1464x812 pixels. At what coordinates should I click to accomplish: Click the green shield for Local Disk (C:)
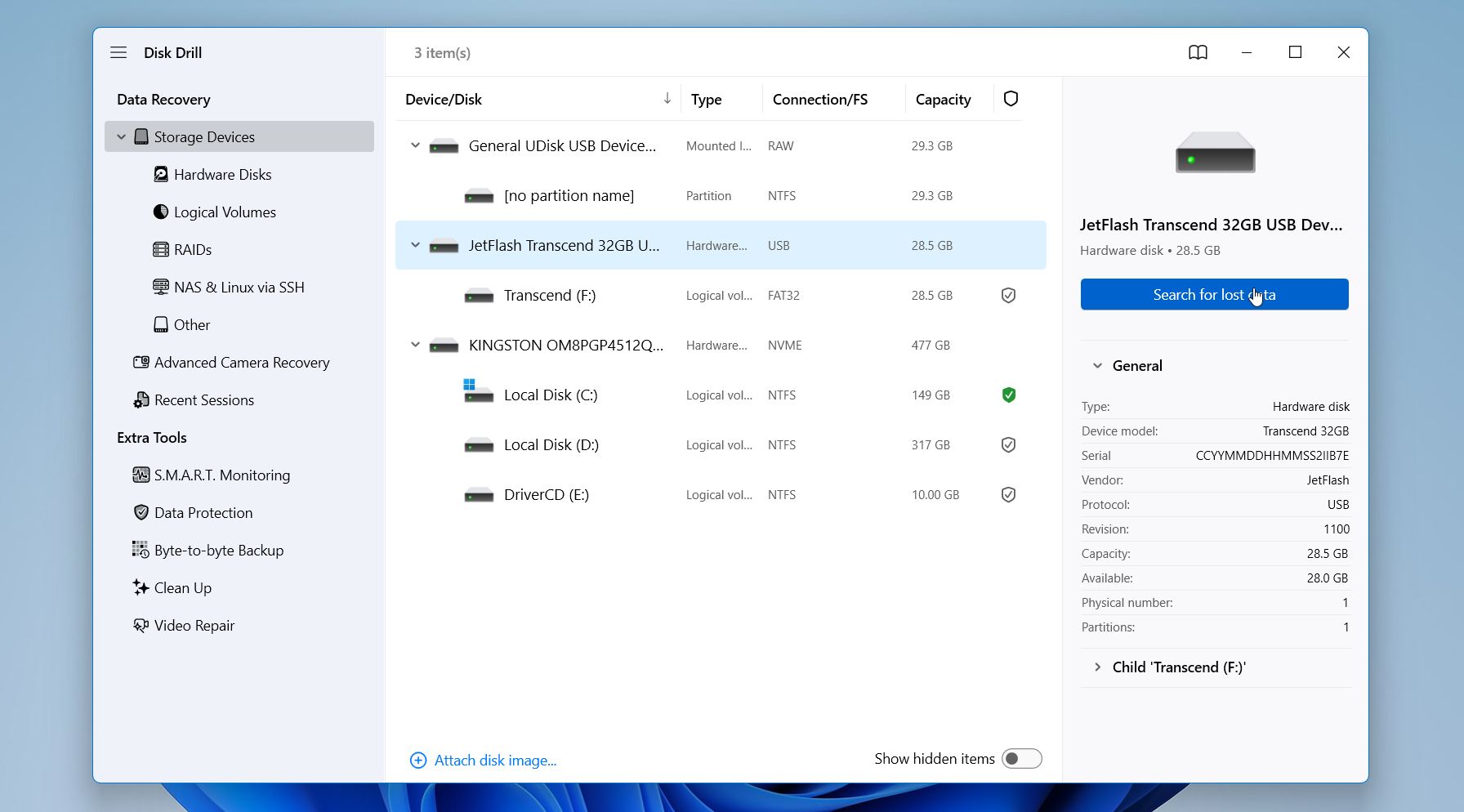[x=1008, y=395]
